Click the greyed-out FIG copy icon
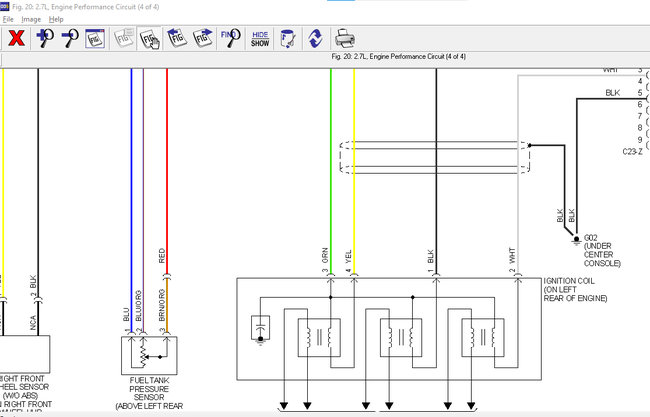 [124, 38]
